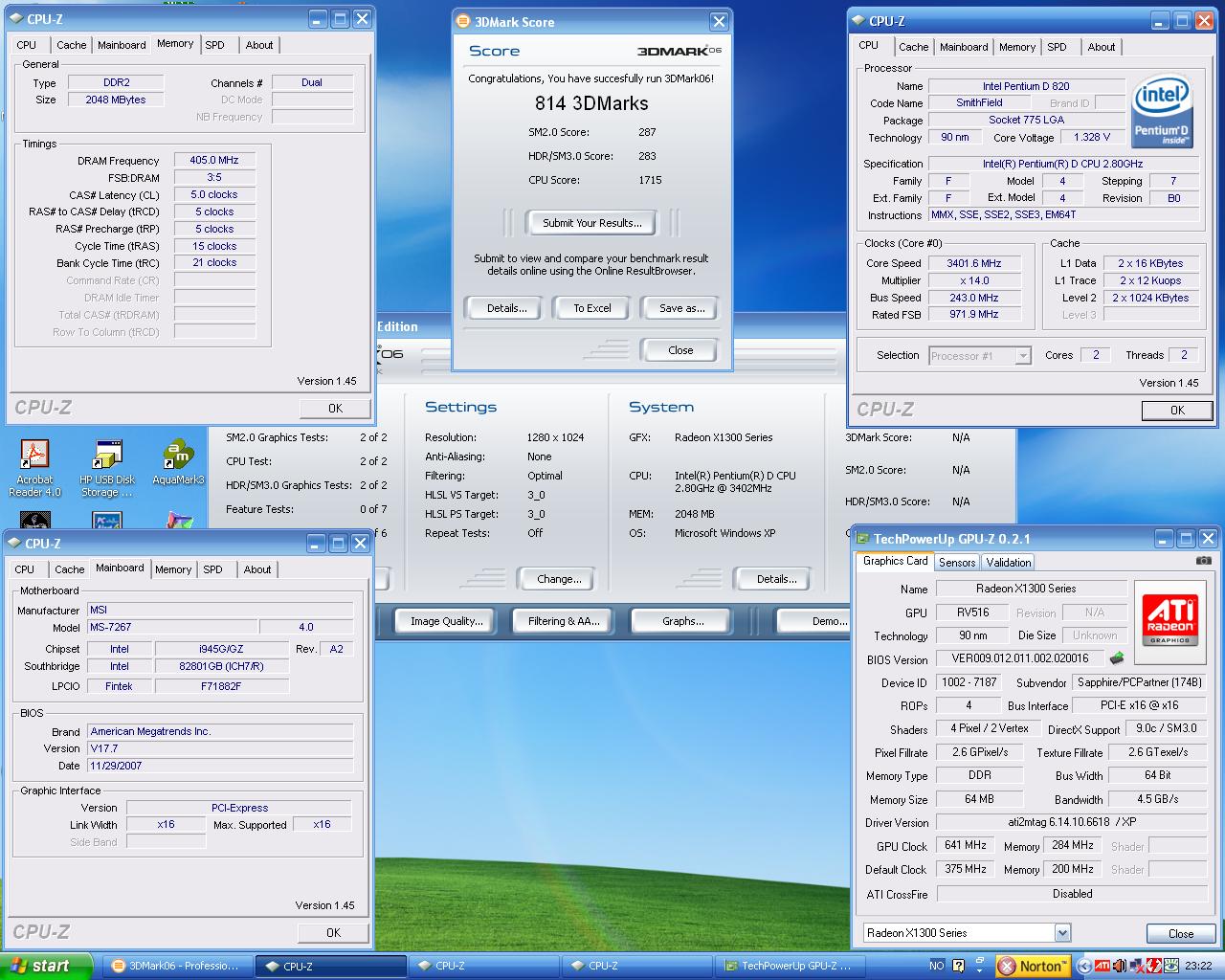Image resolution: width=1225 pixels, height=980 pixels.
Task: Click the Close button in GPU-Z window
Action: [1181, 934]
